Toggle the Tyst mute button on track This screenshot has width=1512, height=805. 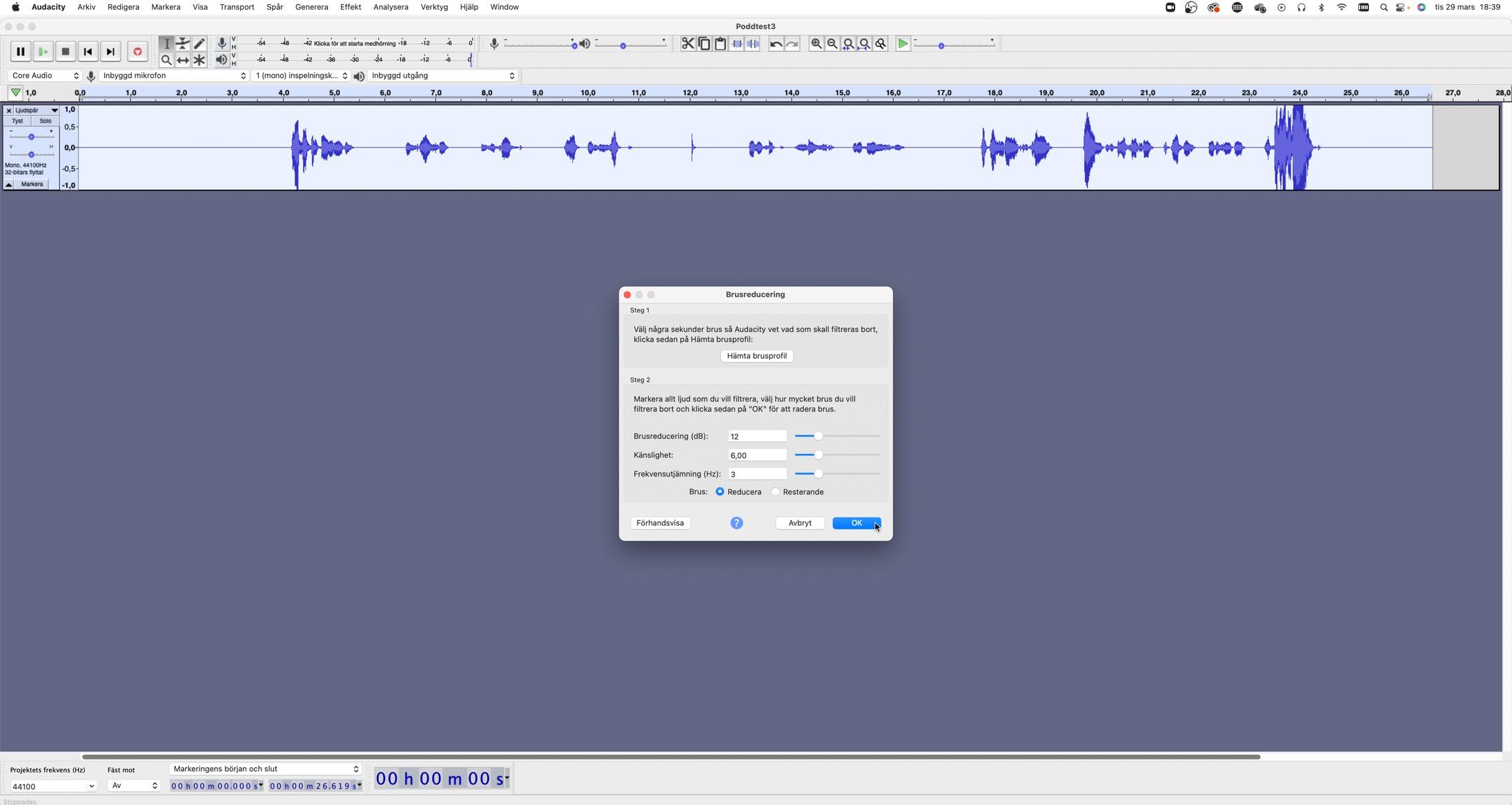pyautogui.click(x=17, y=121)
